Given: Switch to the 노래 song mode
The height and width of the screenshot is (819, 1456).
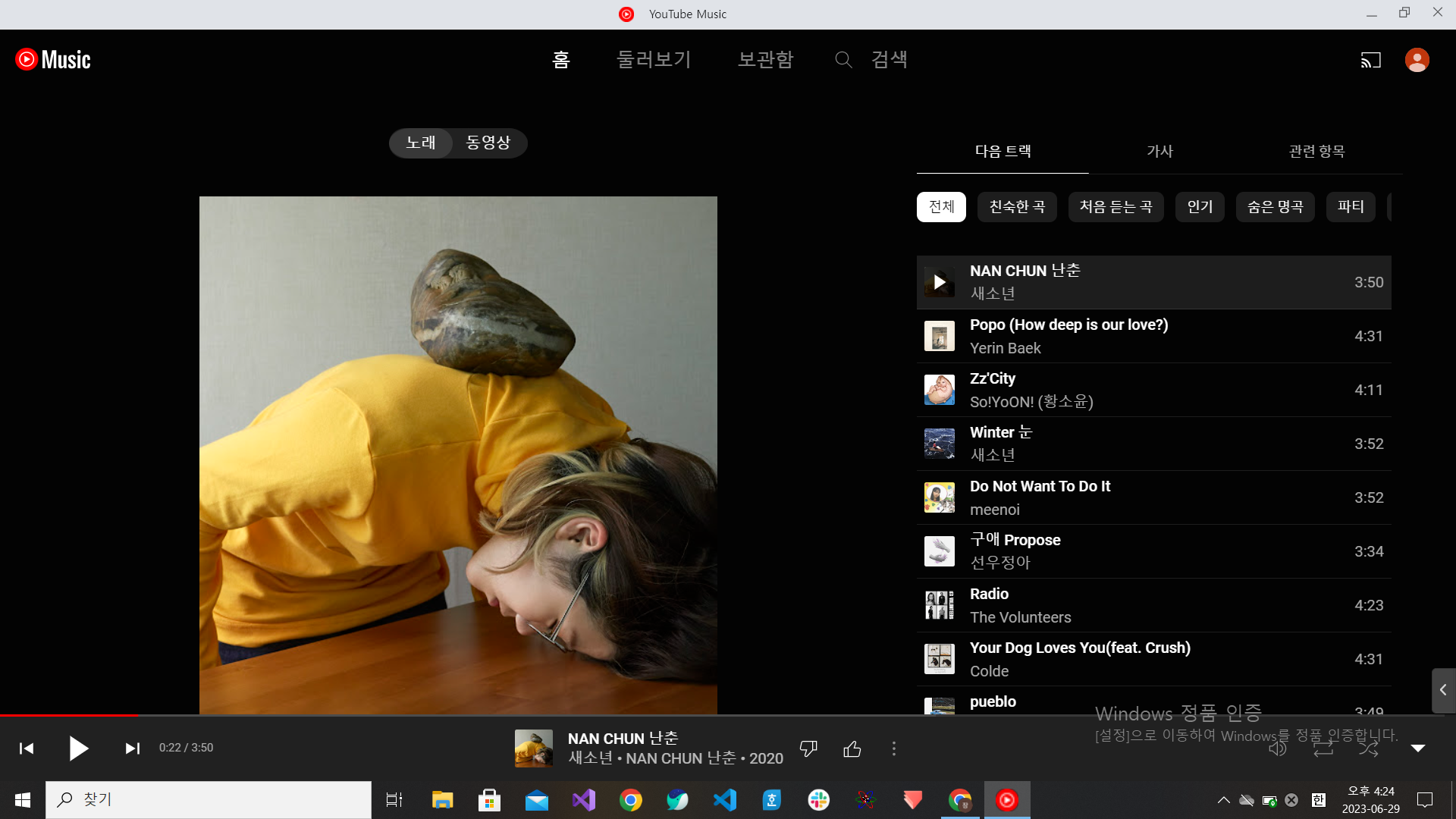Looking at the screenshot, I should point(421,143).
